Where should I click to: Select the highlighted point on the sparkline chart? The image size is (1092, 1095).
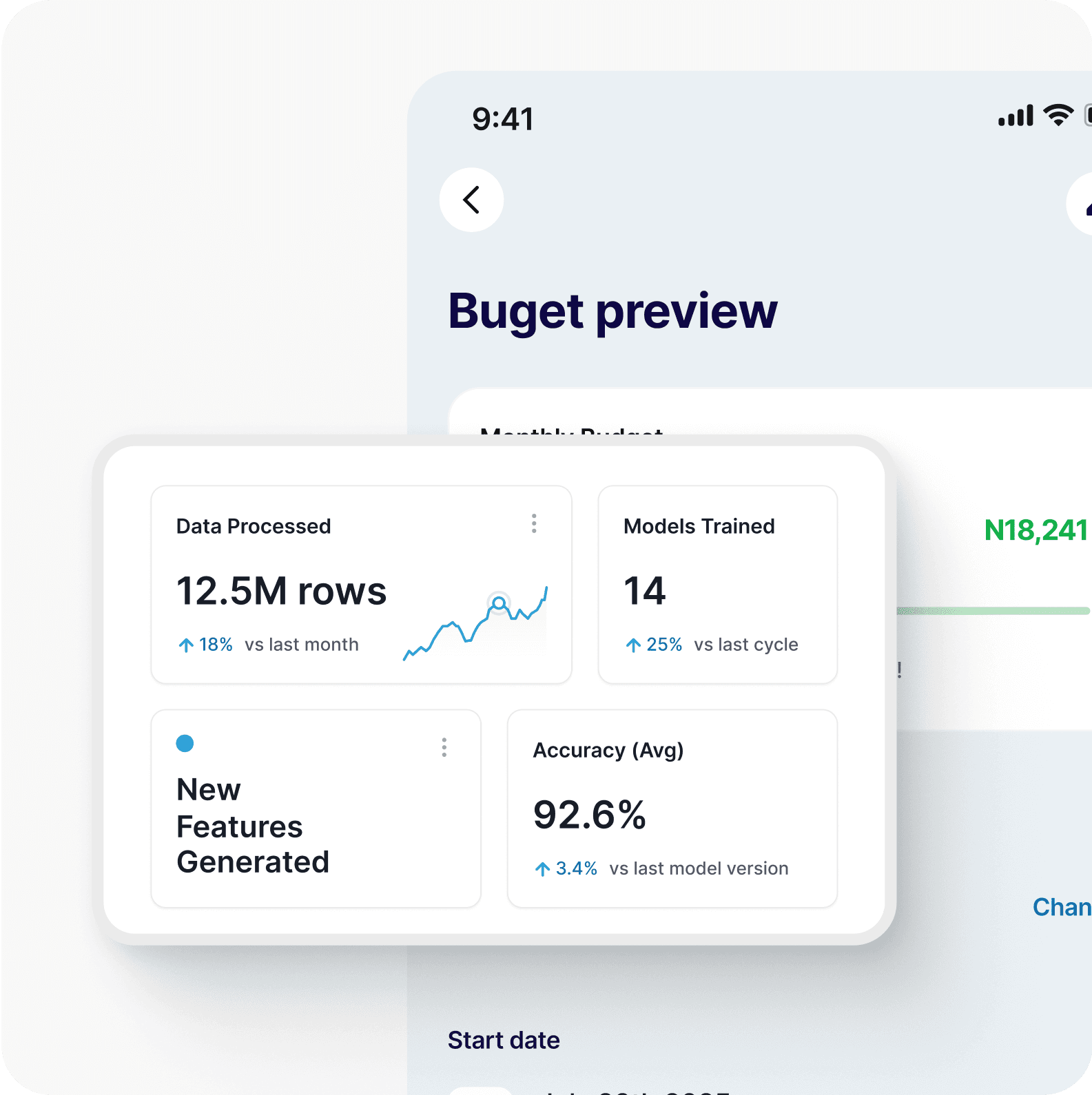pos(499,604)
